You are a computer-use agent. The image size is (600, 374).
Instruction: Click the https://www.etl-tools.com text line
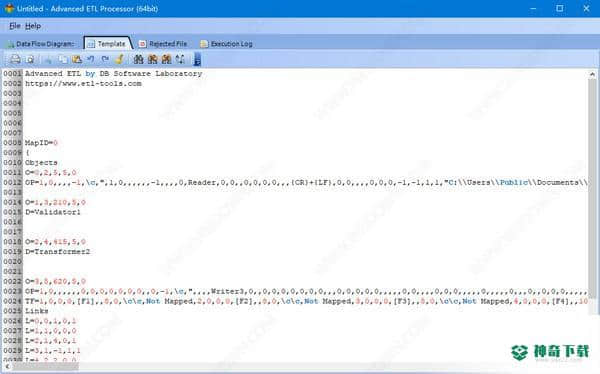click(x=83, y=83)
